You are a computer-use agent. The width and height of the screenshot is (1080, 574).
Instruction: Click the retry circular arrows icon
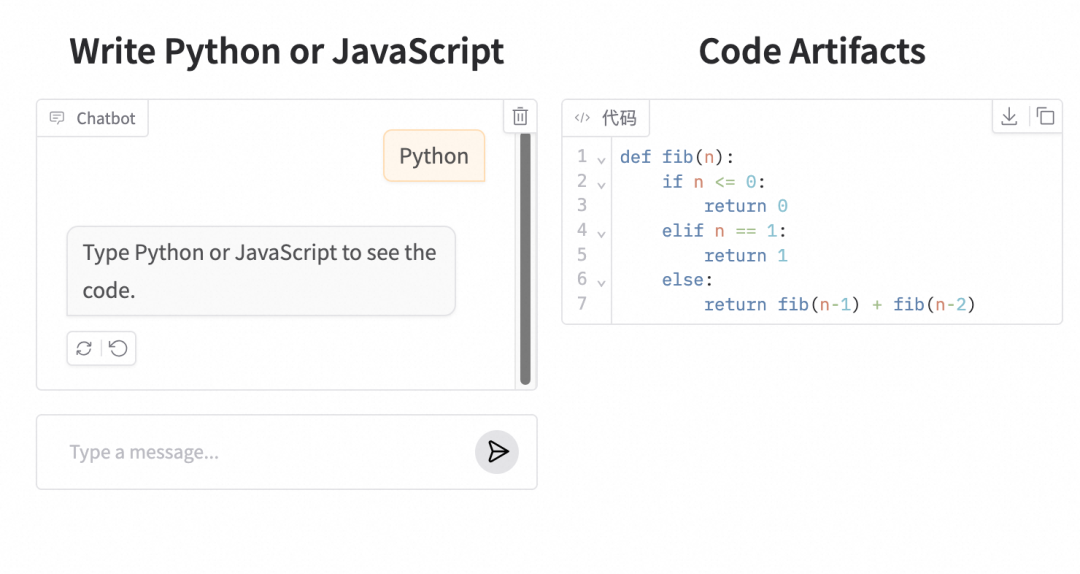coord(84,349)
